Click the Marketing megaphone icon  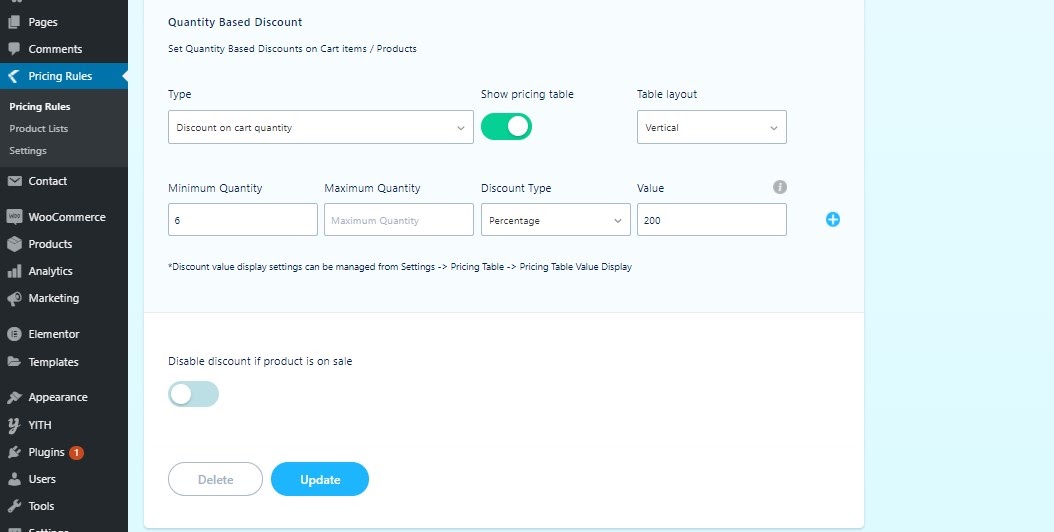(x=14, y=298)
